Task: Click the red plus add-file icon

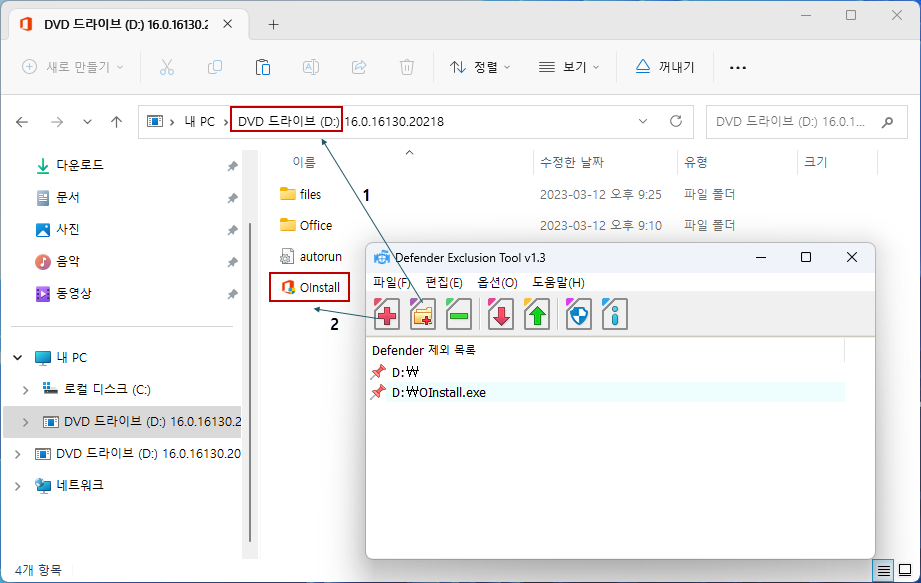Action: coord(386,314)
